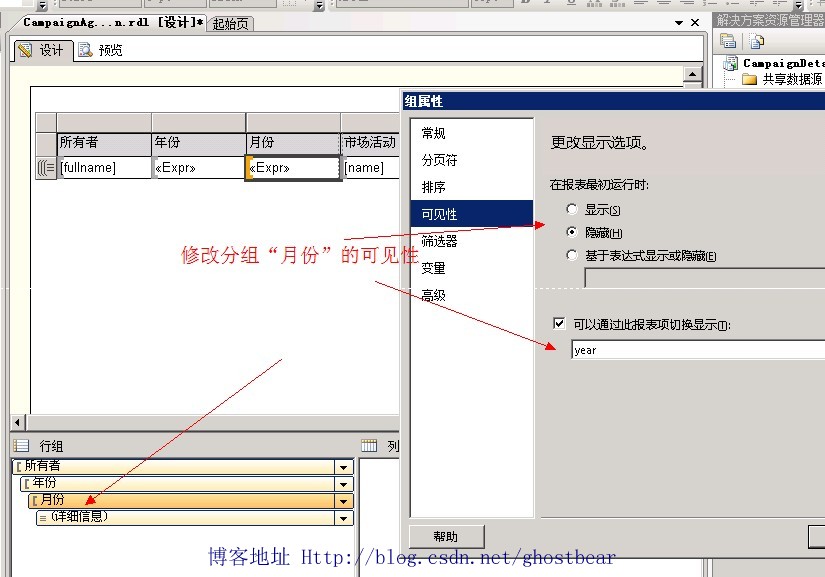The image size is (825, 577).
Task: Toggle 可以通过此报表项切换显示 checkbox
Action: click(559, 323)
